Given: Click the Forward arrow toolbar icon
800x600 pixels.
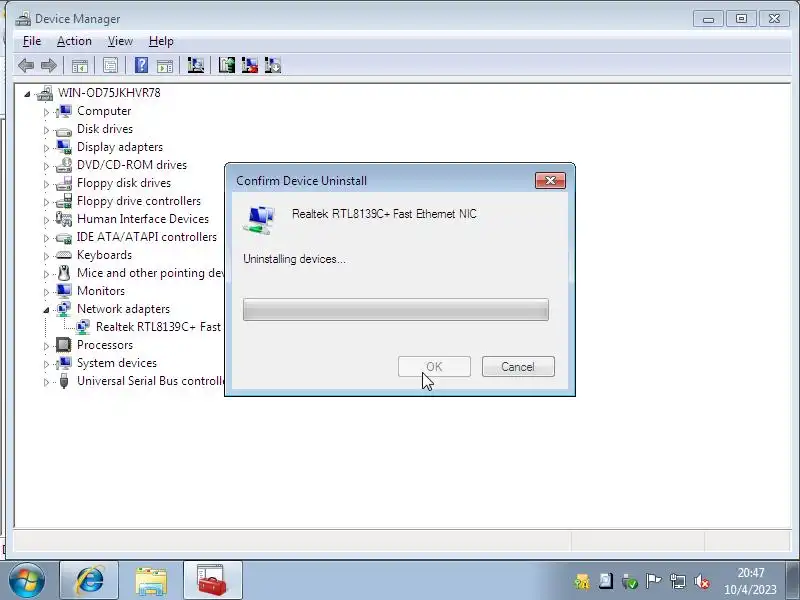Looking at the screenshot, I should point(48,66).
